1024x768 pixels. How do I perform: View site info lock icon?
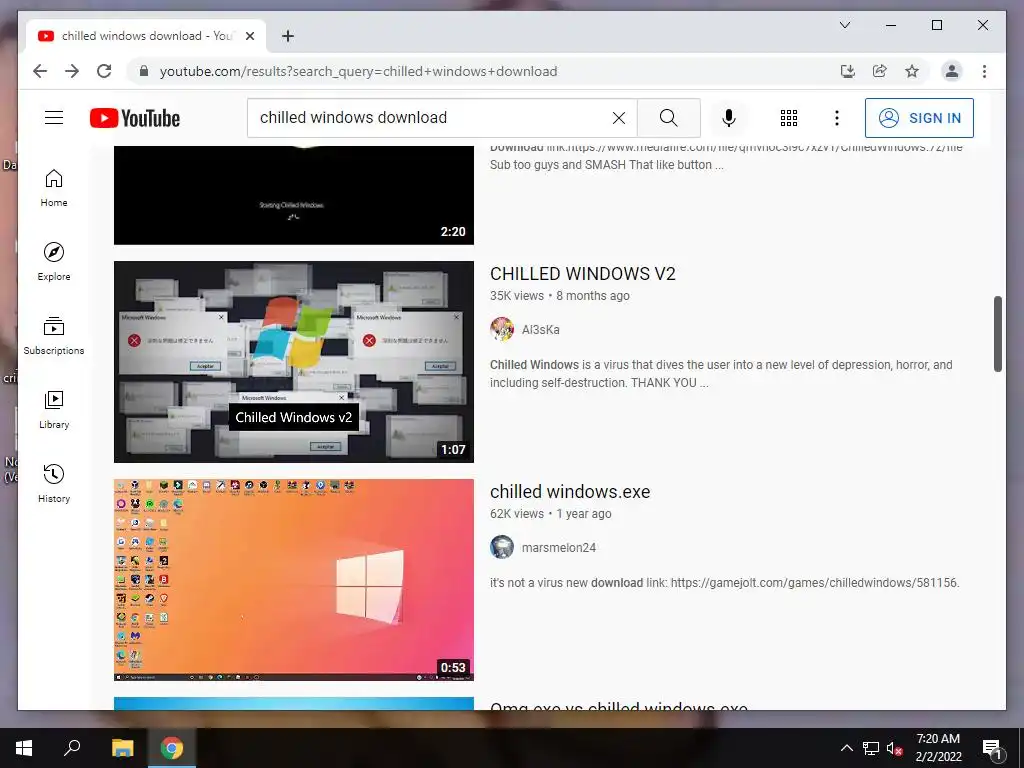click(144, 71)
